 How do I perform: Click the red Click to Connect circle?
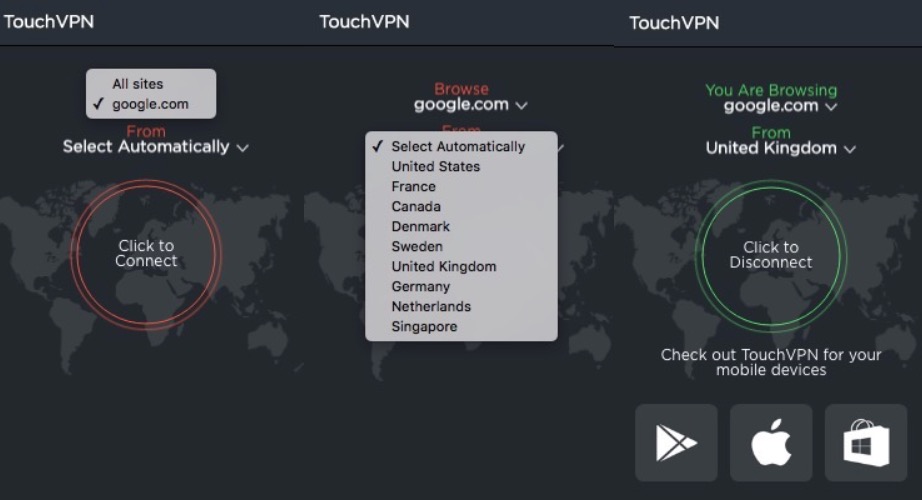(146, 254)
